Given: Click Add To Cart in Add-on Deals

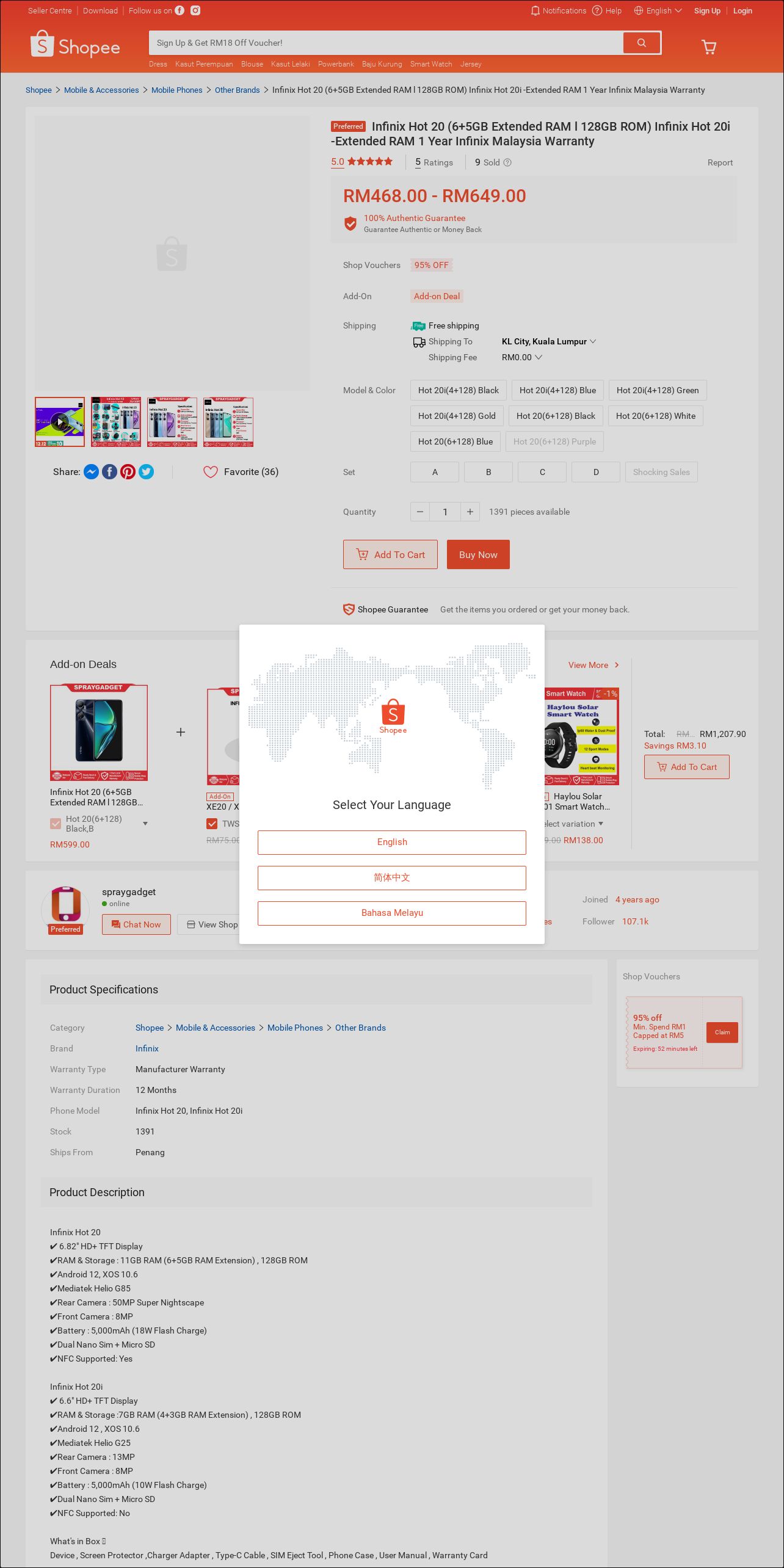Looking at the screenshot, I should click(x=687, y=767).
